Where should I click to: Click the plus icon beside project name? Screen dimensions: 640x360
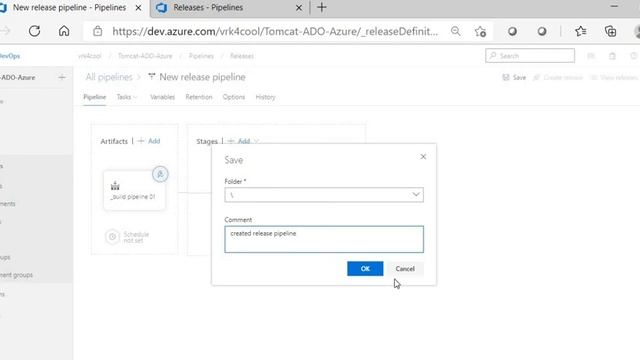62,77
